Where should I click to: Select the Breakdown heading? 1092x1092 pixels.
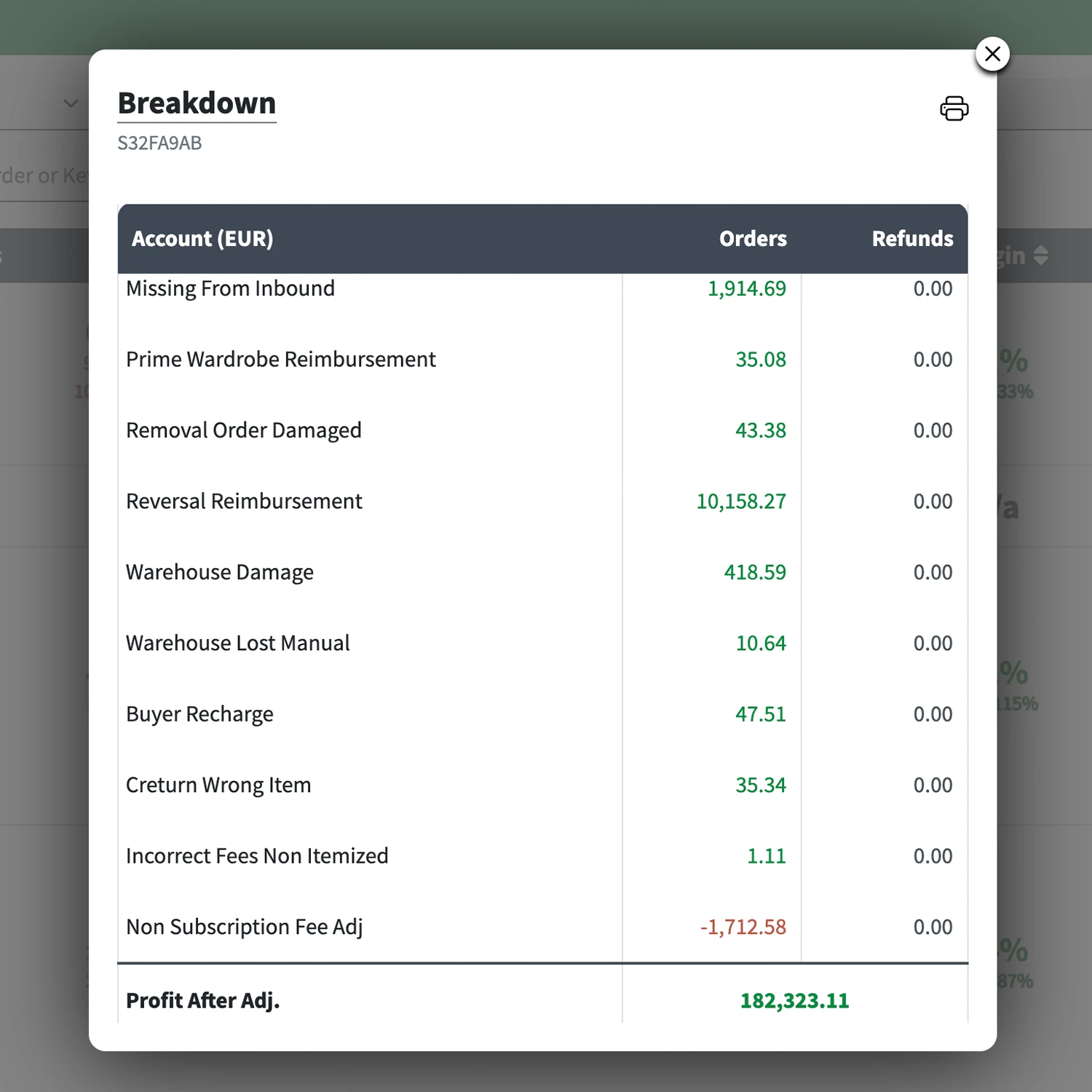coord(197,103)
